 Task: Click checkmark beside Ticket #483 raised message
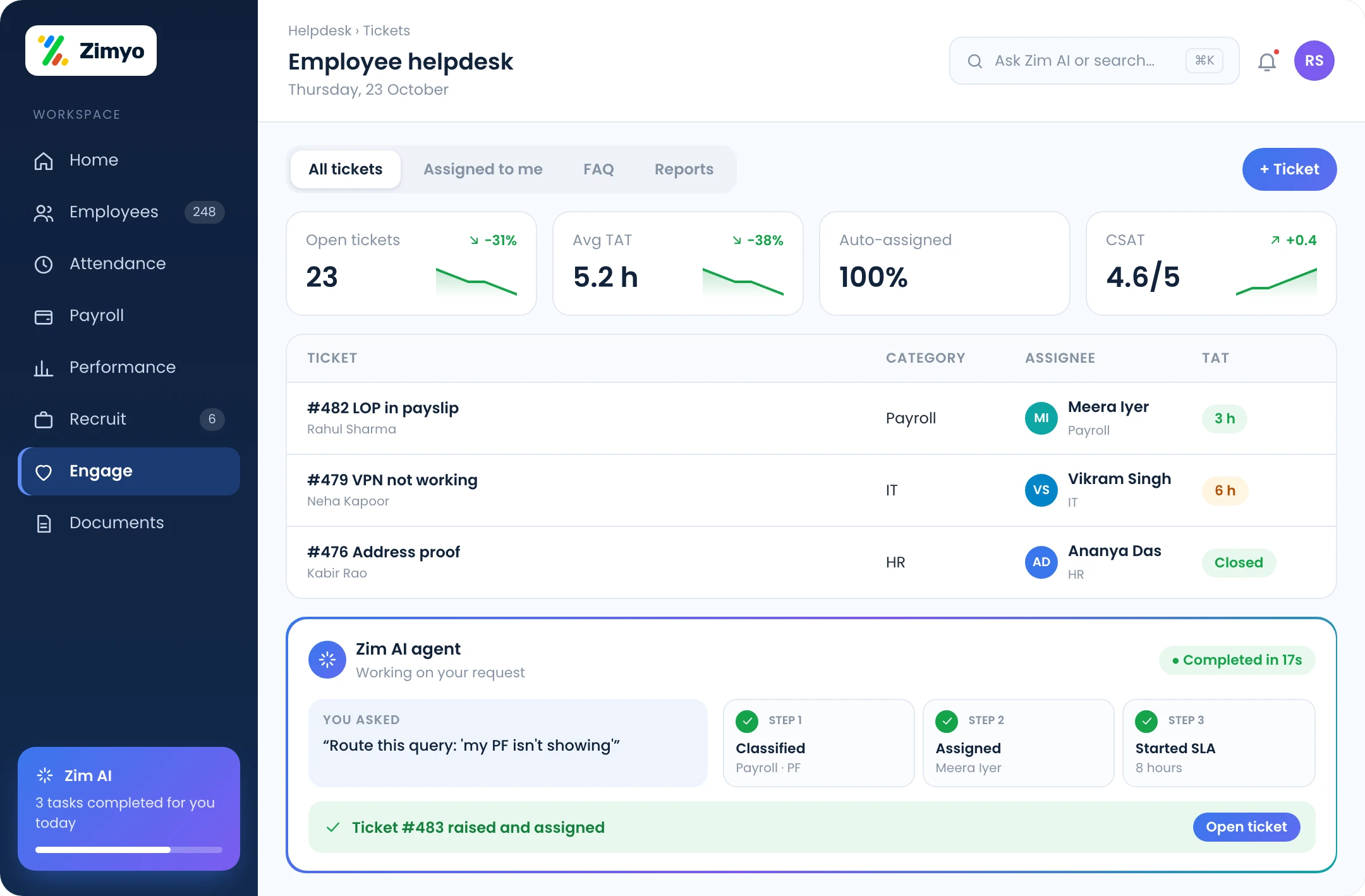click(333, 827)
